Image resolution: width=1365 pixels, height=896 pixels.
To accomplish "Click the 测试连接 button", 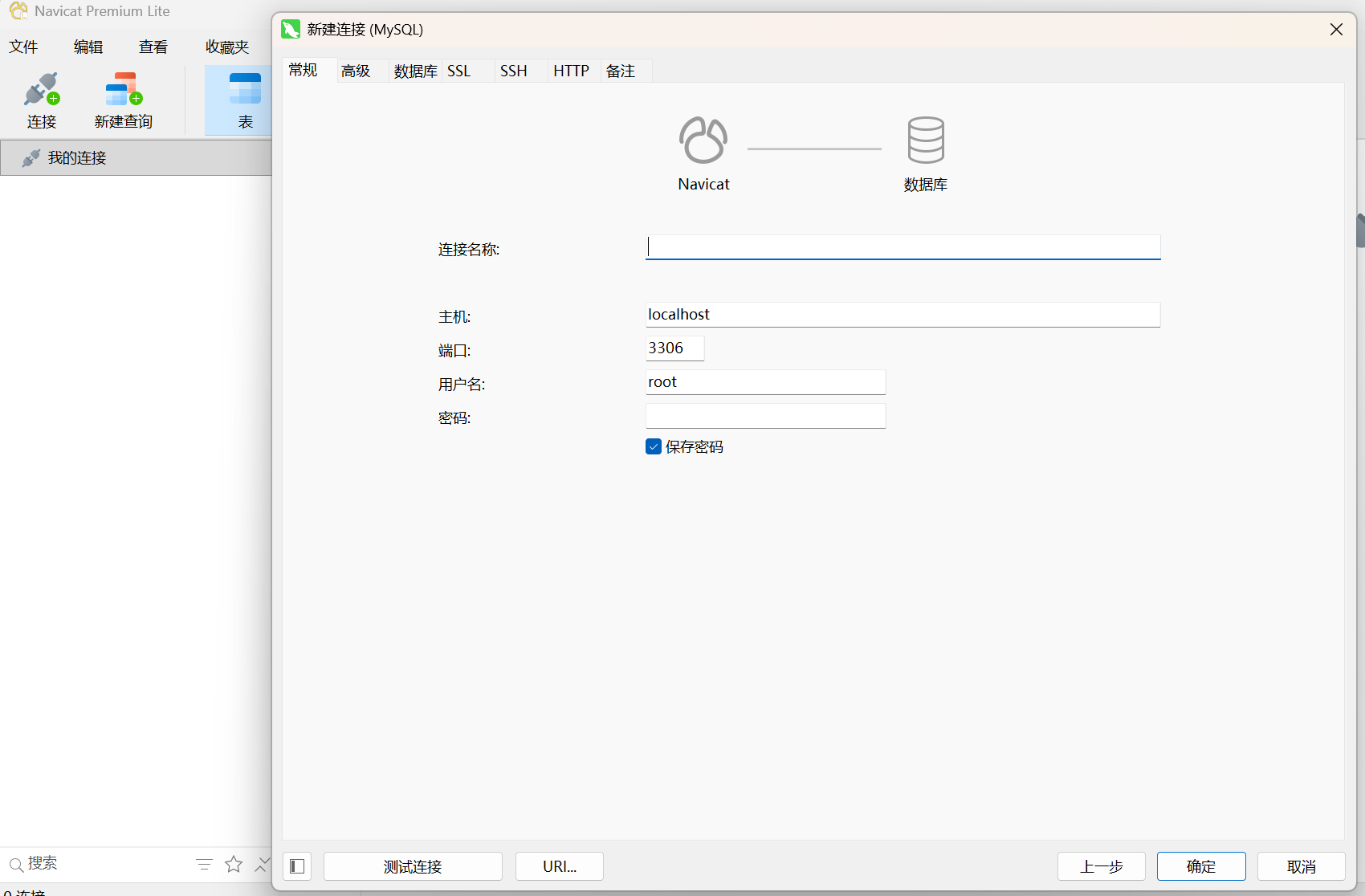I will click(x=413, y=866).
